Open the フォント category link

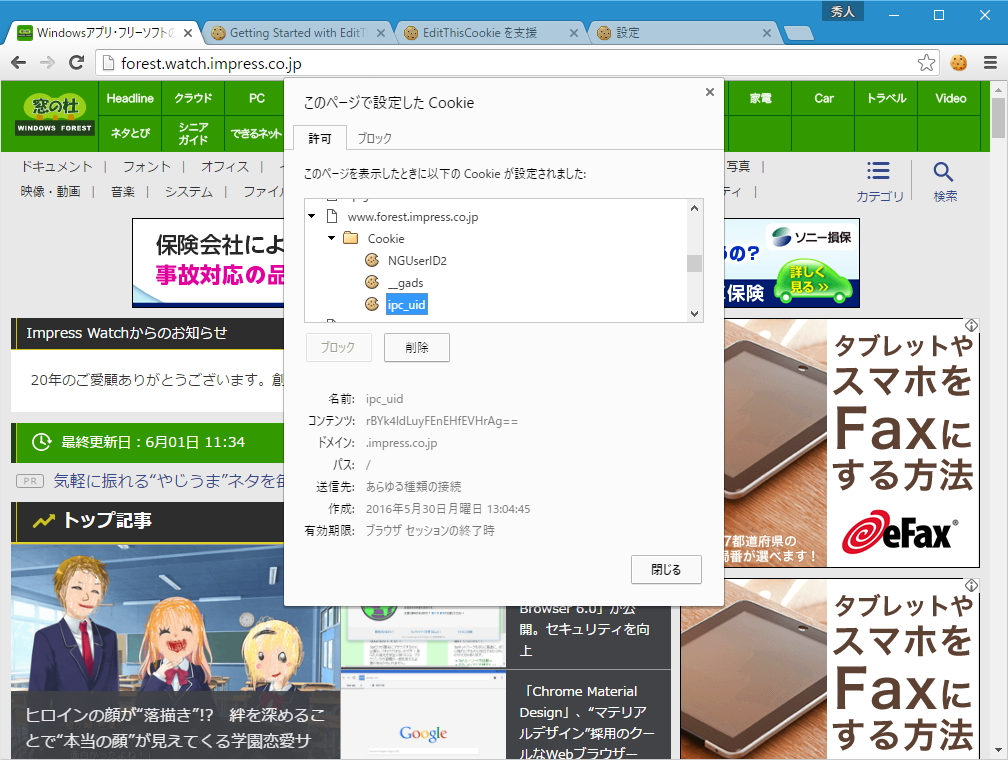147,167
